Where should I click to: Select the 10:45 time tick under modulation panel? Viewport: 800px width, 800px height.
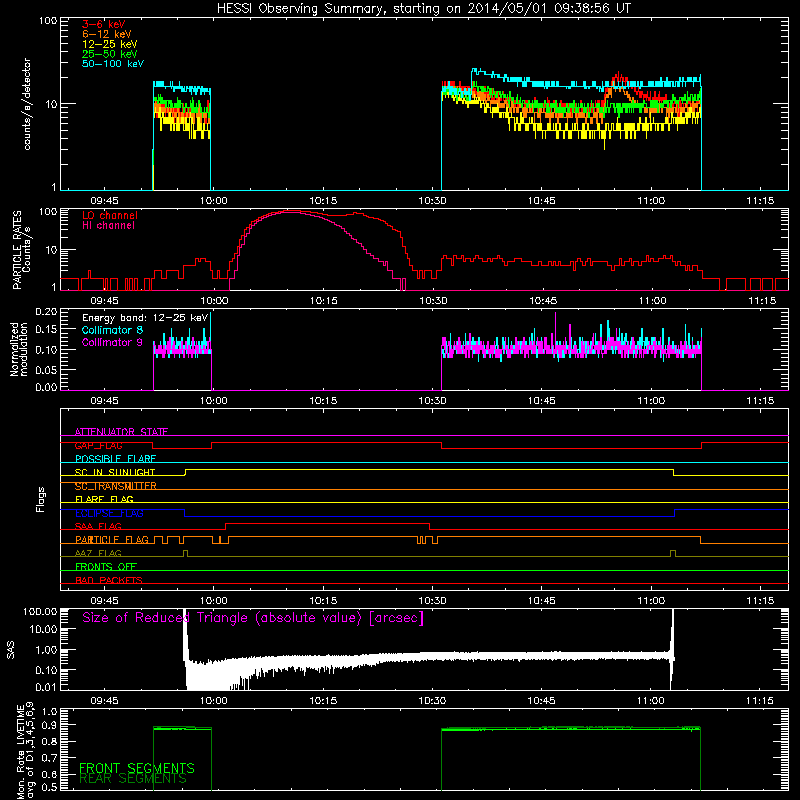click(542, 401)
